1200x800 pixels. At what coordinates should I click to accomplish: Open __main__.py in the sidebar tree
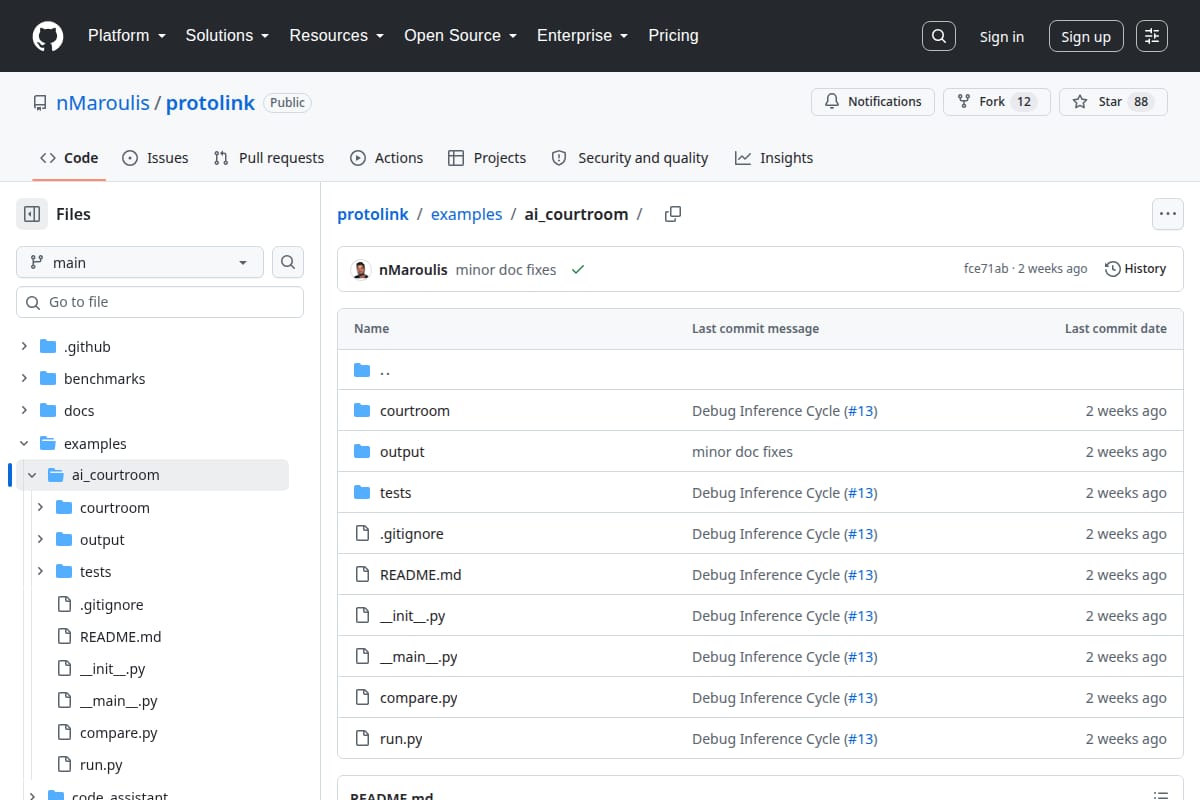point(118,701)
